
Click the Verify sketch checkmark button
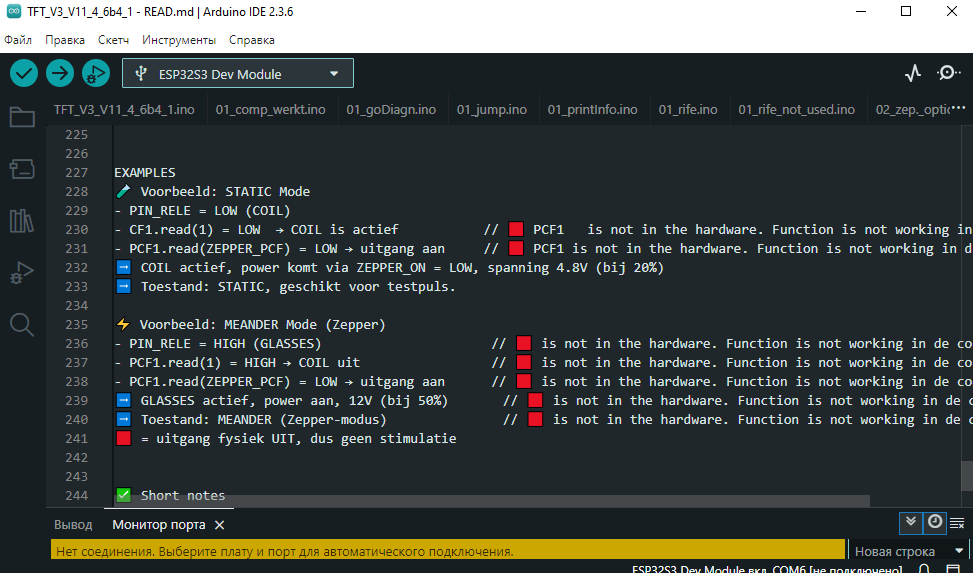pos(24,73)
